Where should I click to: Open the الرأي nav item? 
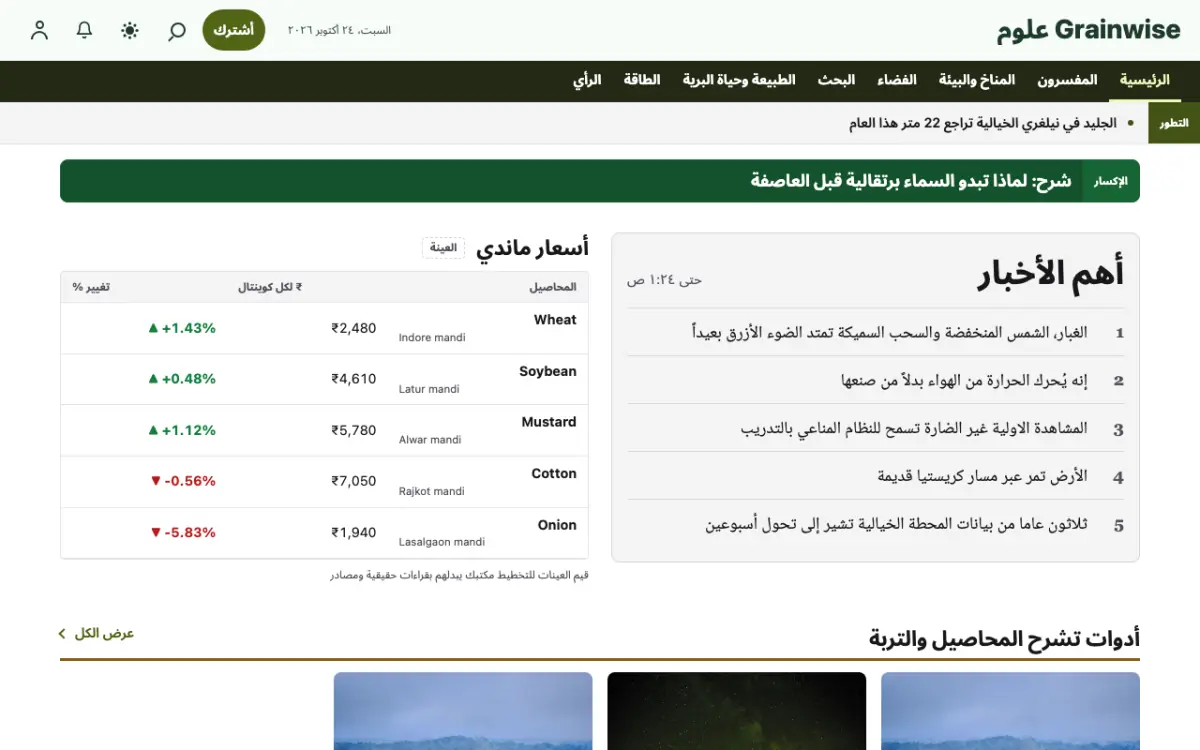[x=587, y=80]
